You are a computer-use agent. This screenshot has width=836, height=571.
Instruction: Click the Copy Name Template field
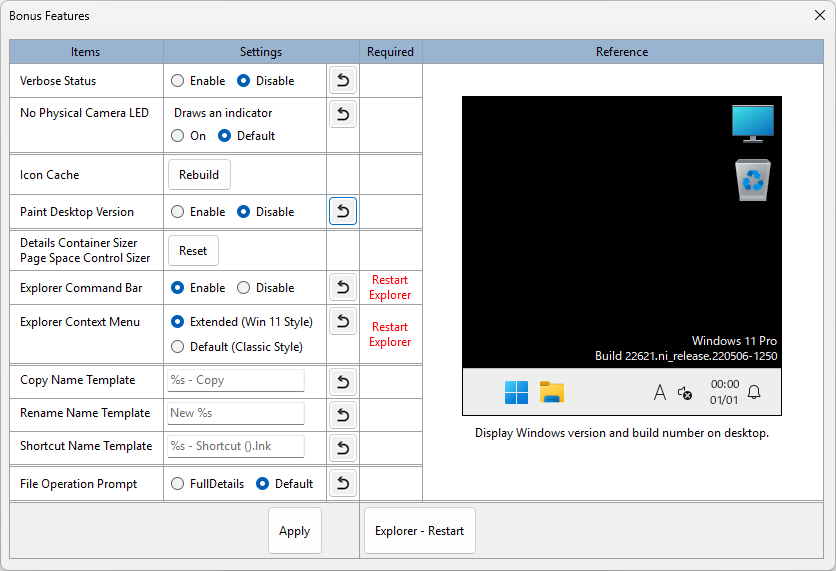[236, 380]
